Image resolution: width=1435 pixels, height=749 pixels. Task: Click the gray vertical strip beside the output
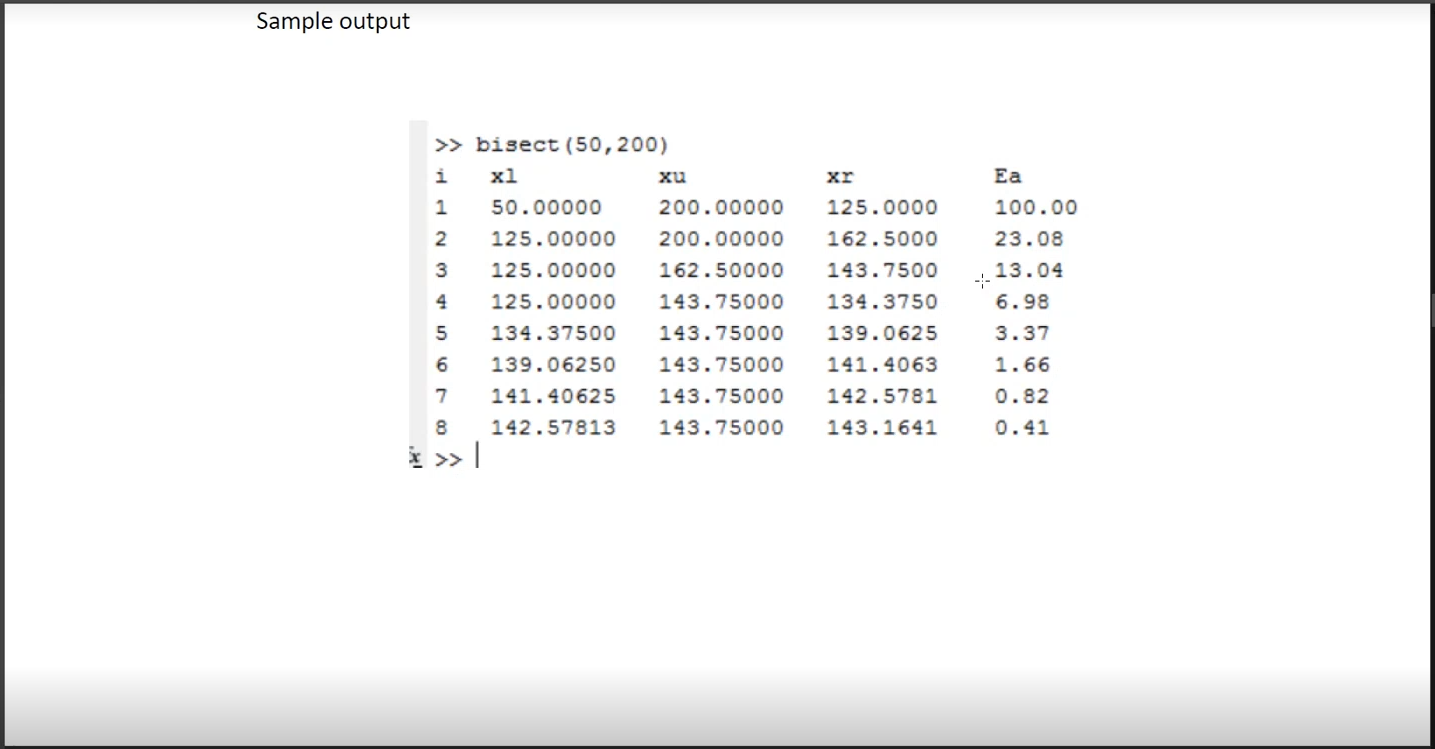pos(417,280)
